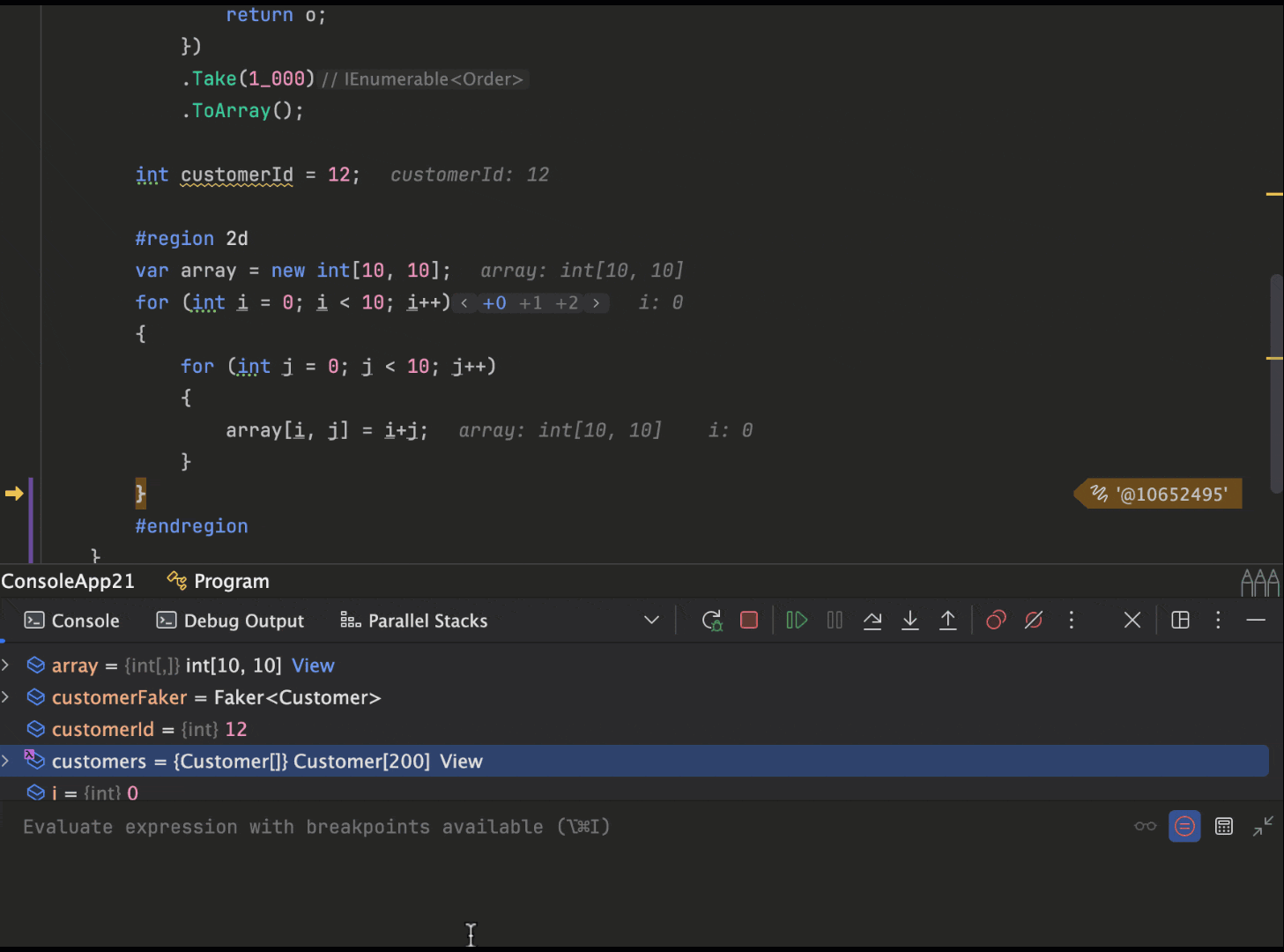Click the glasses add-to-watches icon
This screenshot has width=1284, height=952.
tap(1146, 827)
